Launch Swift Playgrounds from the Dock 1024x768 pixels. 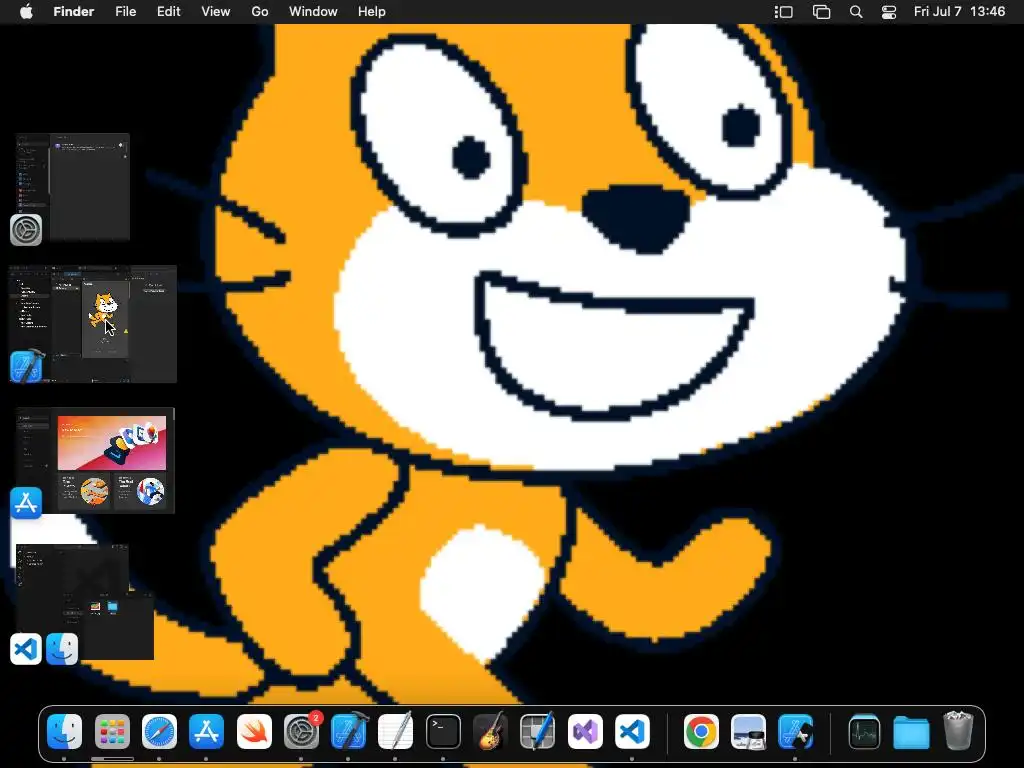click(x=254, y=731)
